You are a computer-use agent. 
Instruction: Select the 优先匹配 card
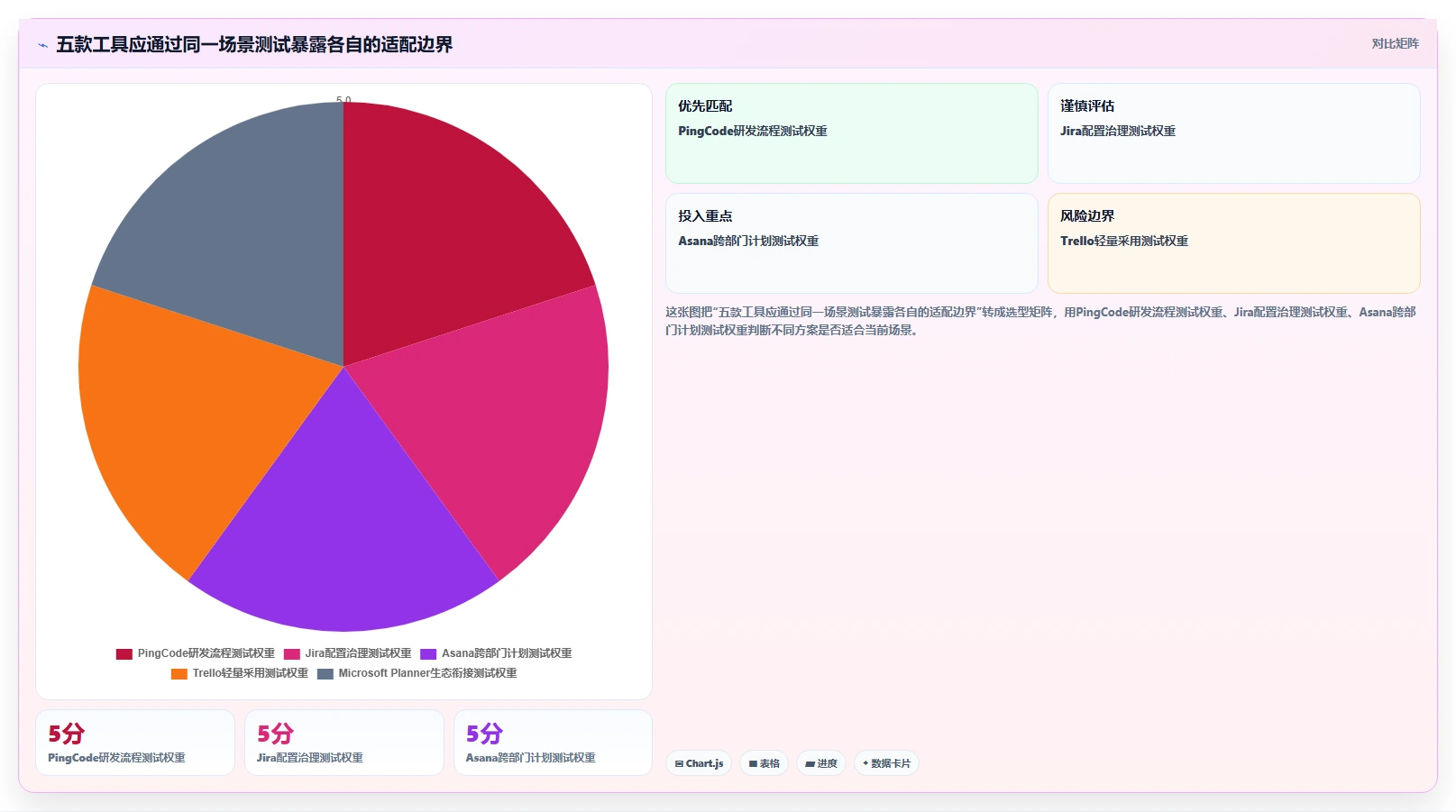(x=852, y=133)
